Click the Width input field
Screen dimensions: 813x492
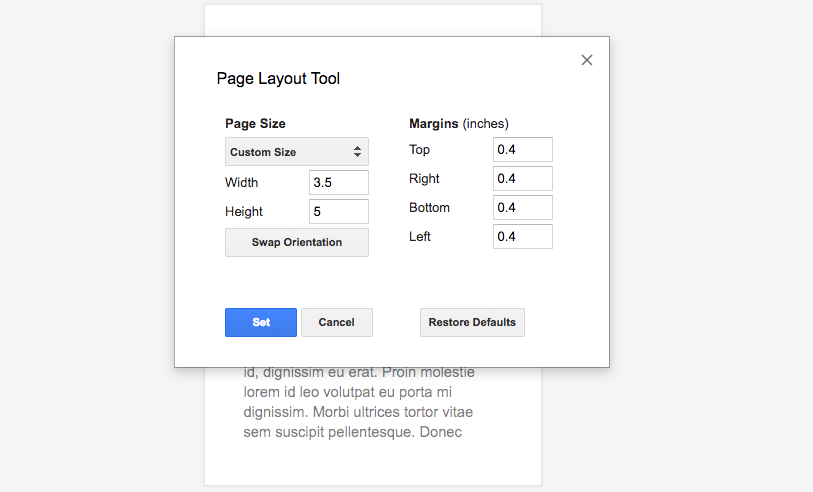pos(338,183)
